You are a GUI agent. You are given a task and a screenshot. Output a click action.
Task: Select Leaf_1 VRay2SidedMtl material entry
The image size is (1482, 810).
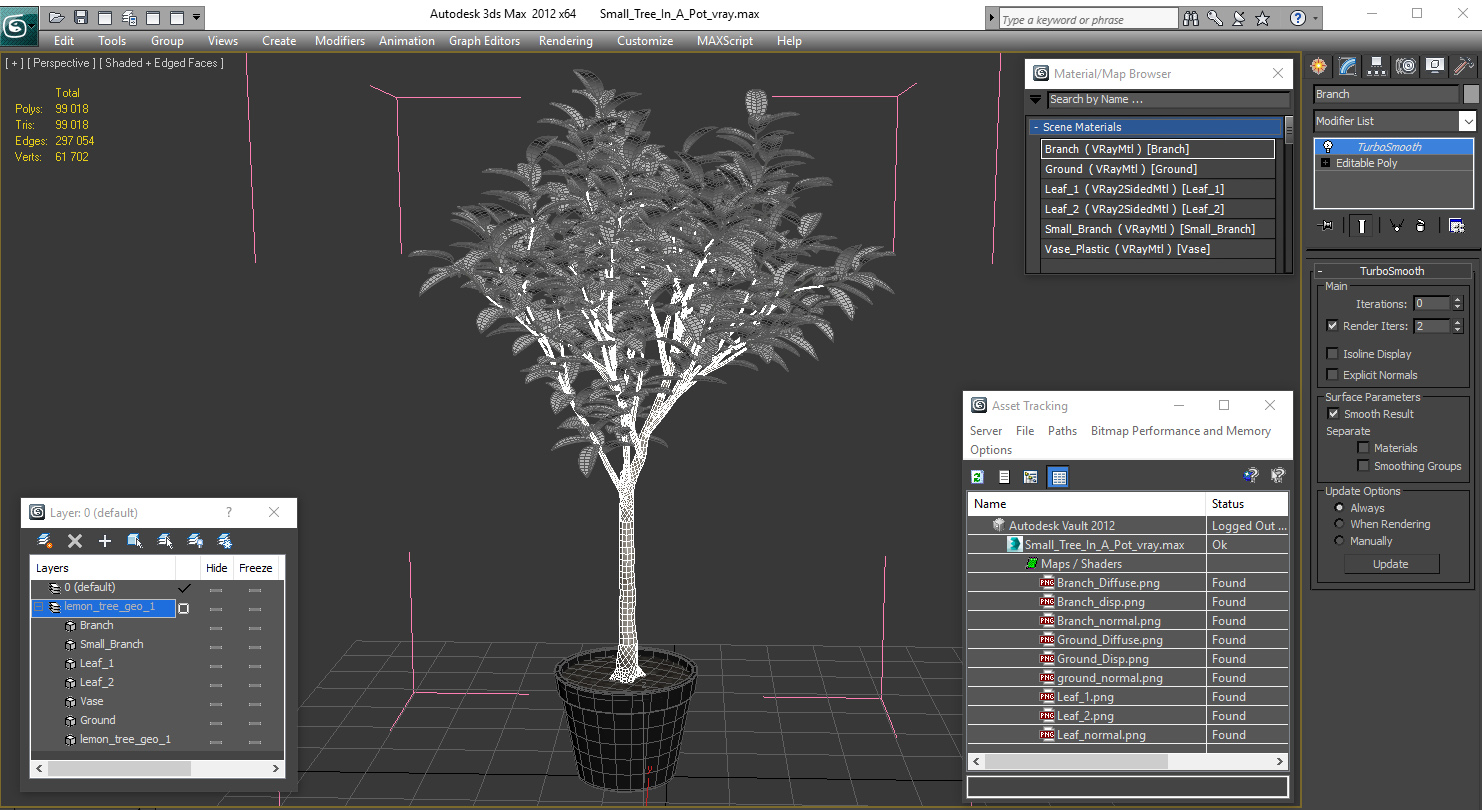pyautogui.click(x=1158, y=189)
